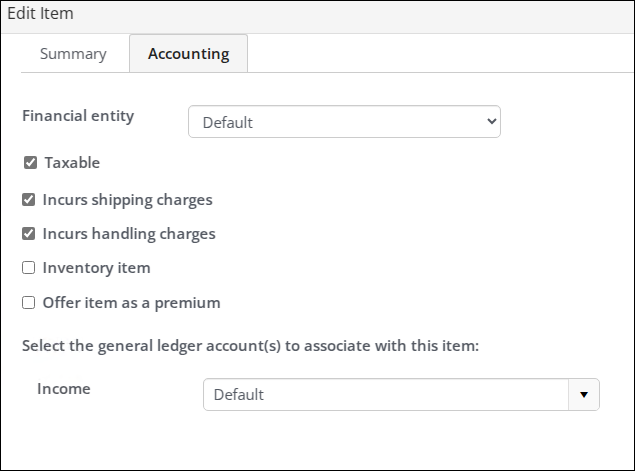Click the Edit Item window title
Image resolution: width=635 pixels, height=471 pixels.
click(x=40, y=14)
